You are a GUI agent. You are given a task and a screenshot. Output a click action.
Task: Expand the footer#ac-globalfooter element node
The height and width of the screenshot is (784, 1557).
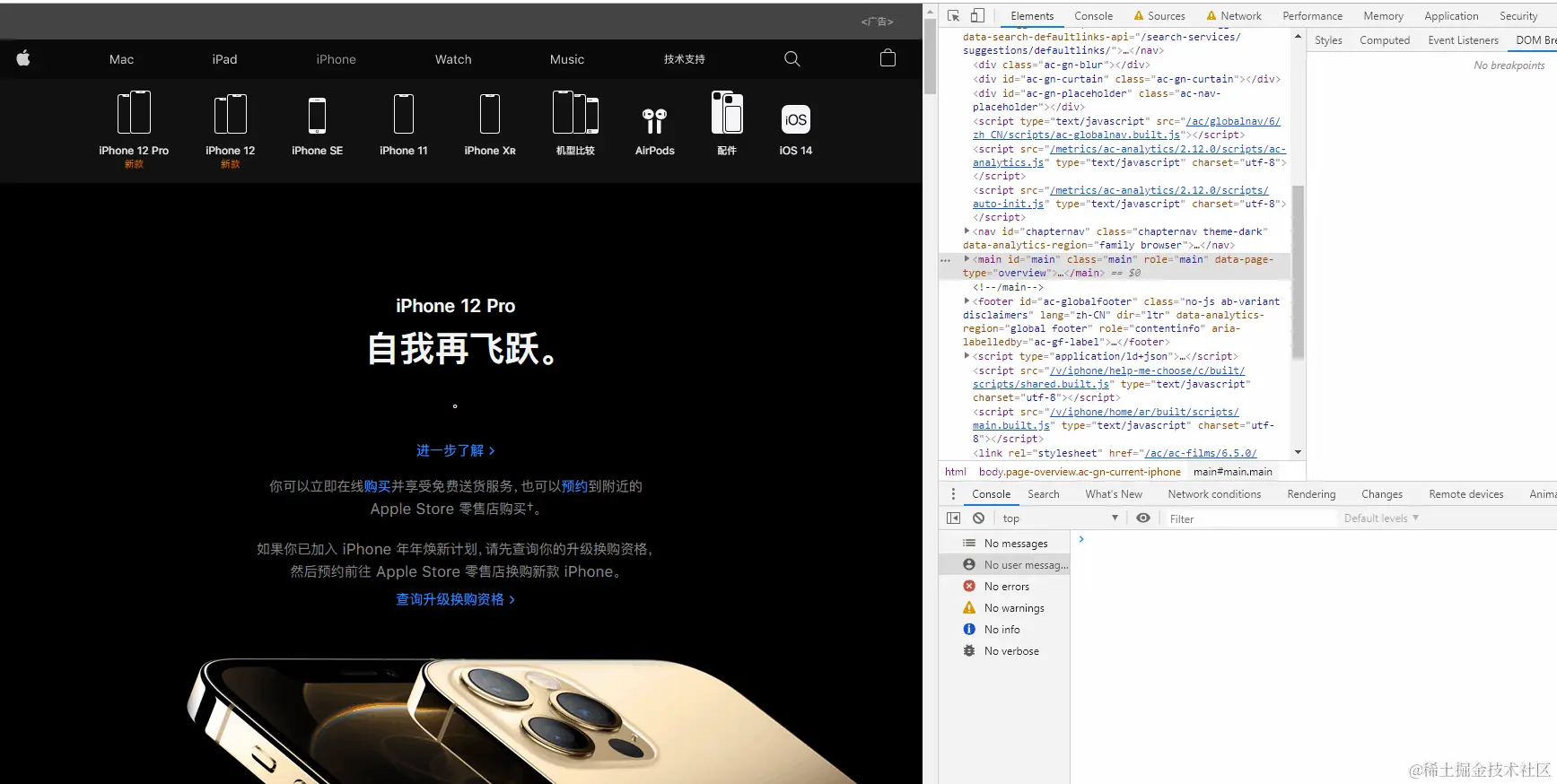coord(967,301)
